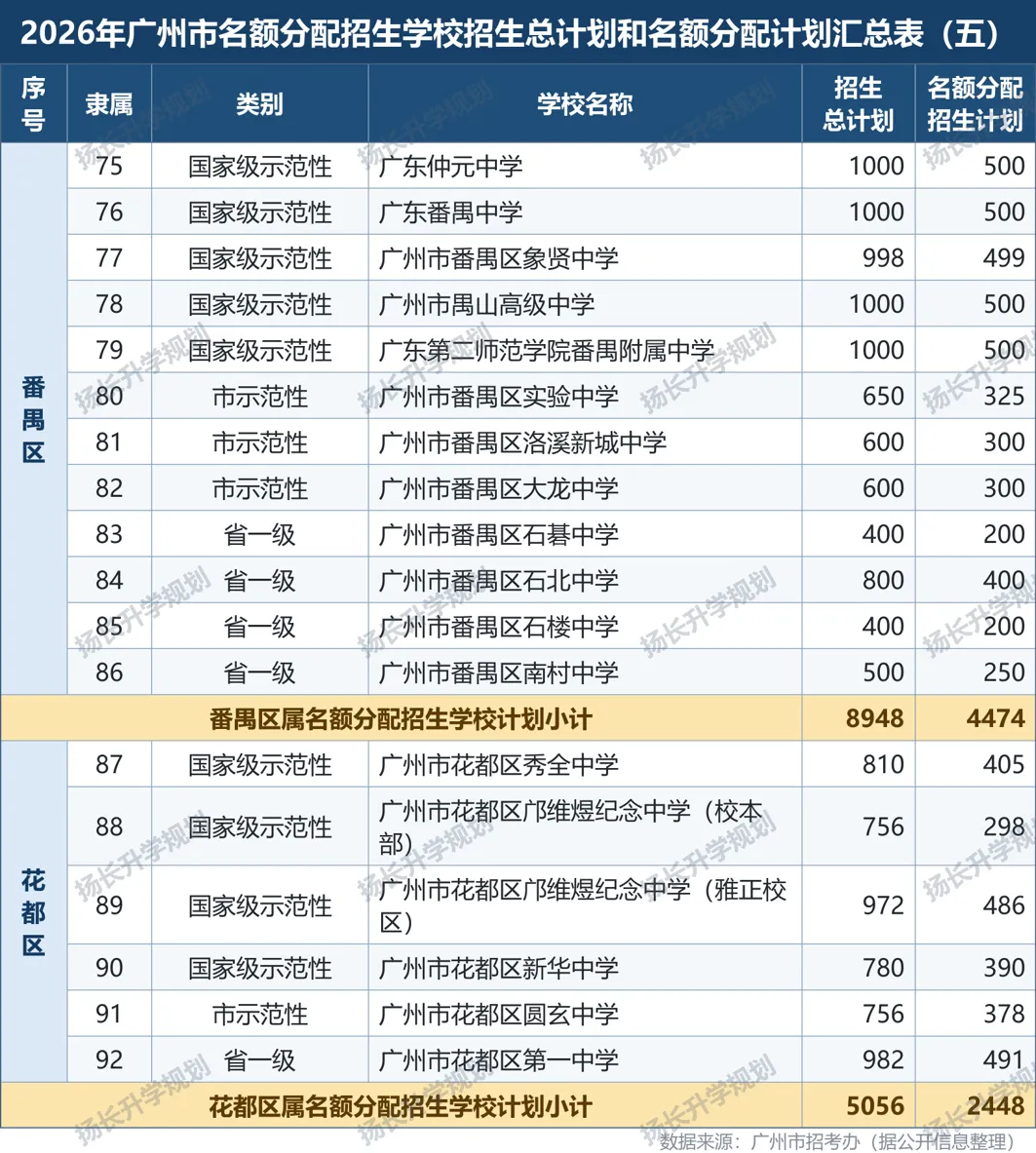Click school name 广州市番禺区石楼中学
This screenshot has height=1153, width=1036.
tap(499, 627)
